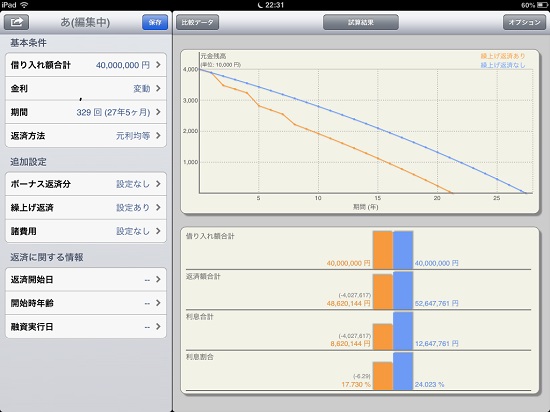Screen dimensions: 550x412
Task: Tap the 変動 interest value
Action: click(142, 89)
